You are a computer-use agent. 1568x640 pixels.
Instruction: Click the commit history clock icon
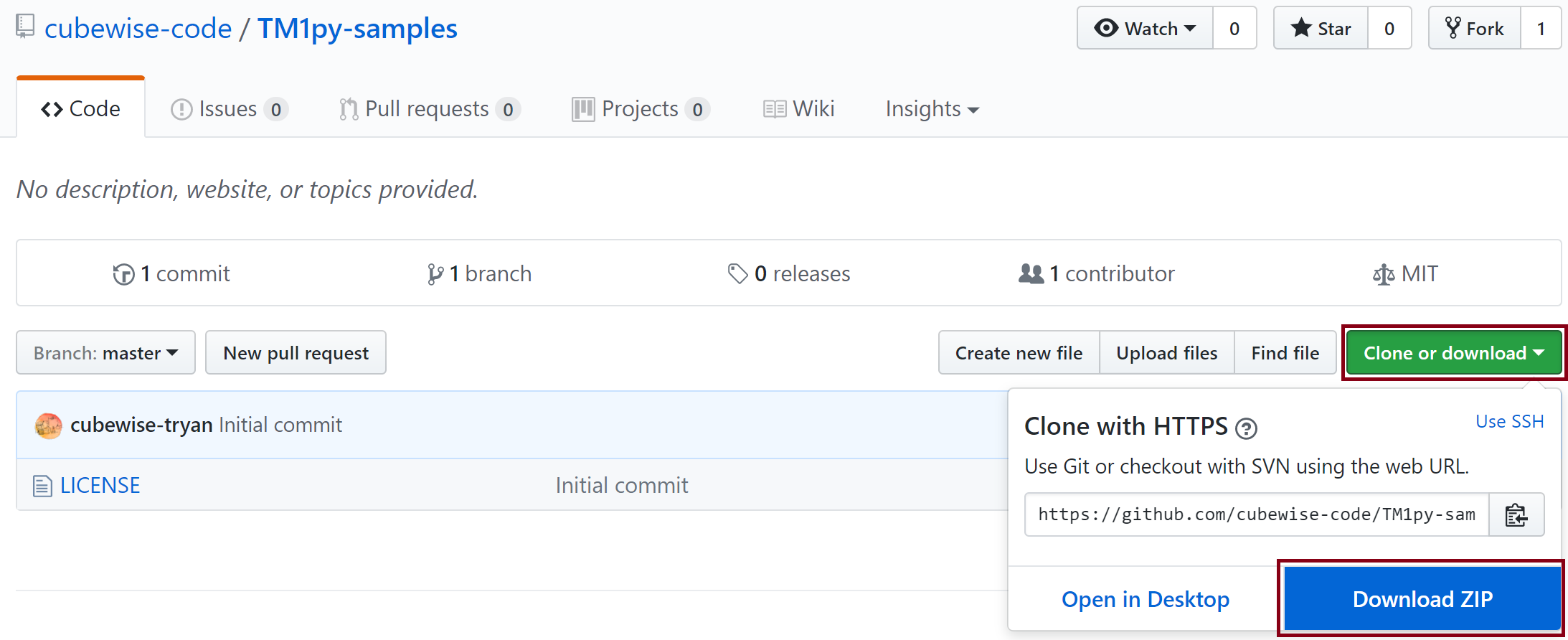point(123,274)
